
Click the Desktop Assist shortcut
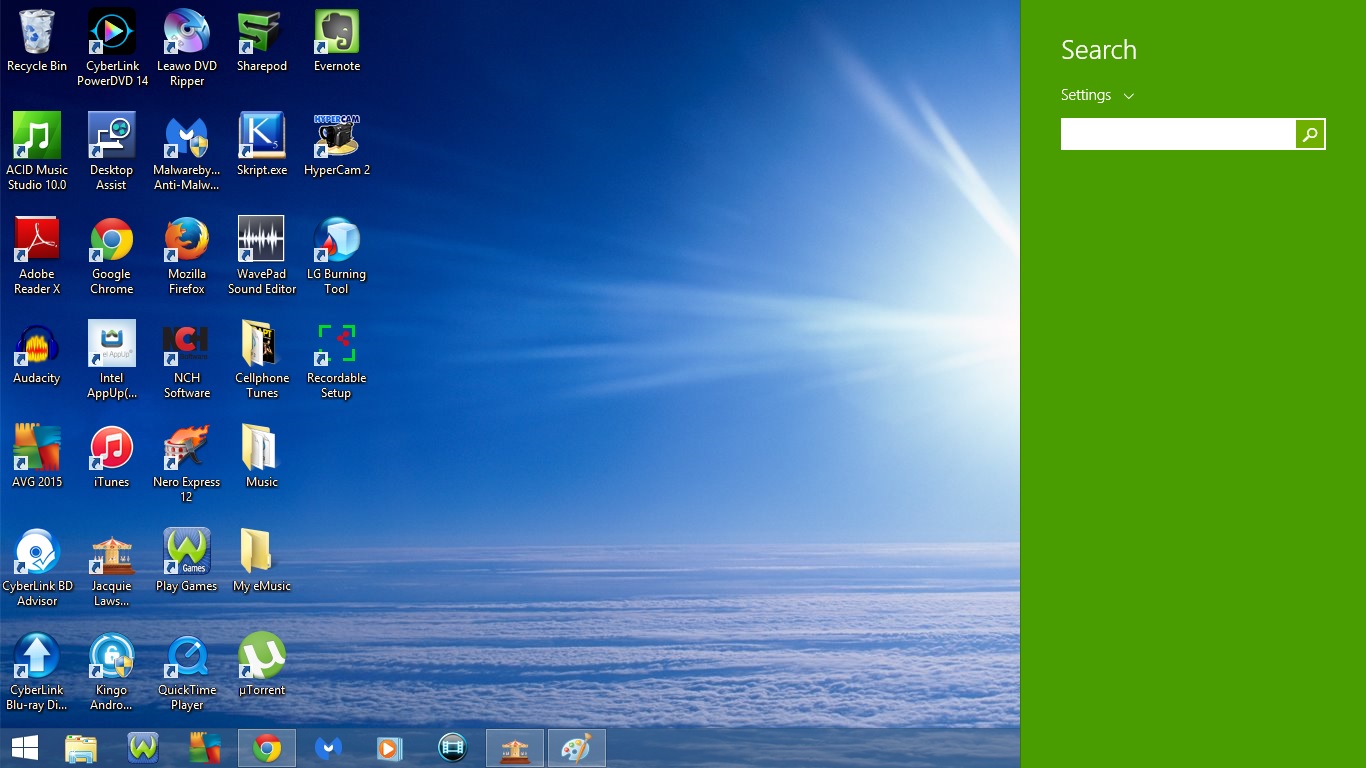[112, 152]
